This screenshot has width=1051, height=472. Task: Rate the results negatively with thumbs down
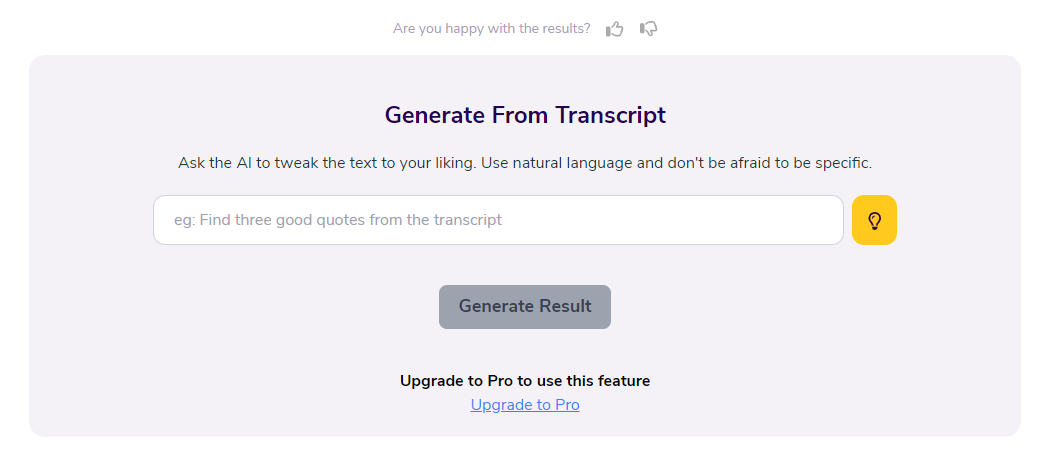(x=648, y=29)
